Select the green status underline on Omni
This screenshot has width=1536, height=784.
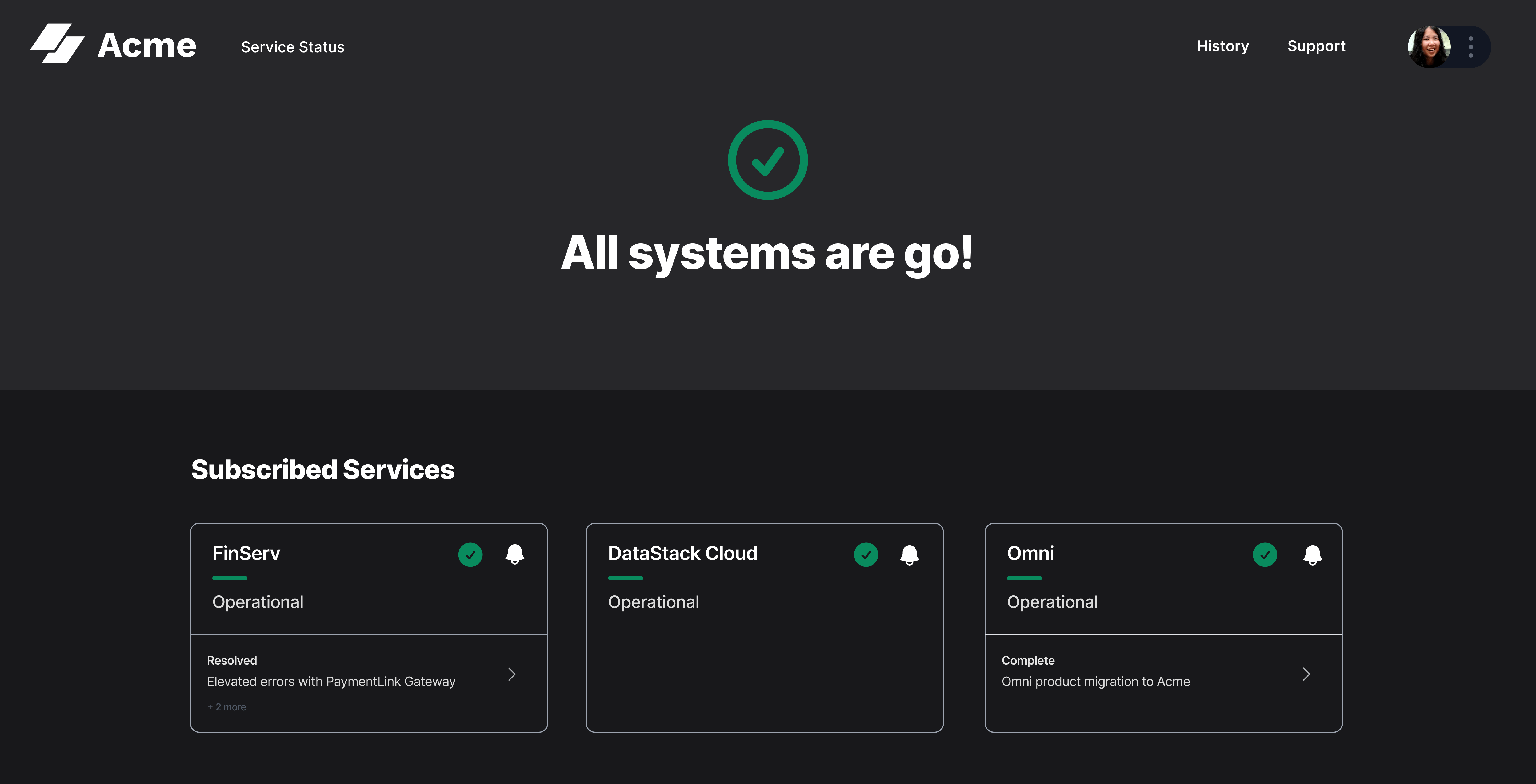1024,578
